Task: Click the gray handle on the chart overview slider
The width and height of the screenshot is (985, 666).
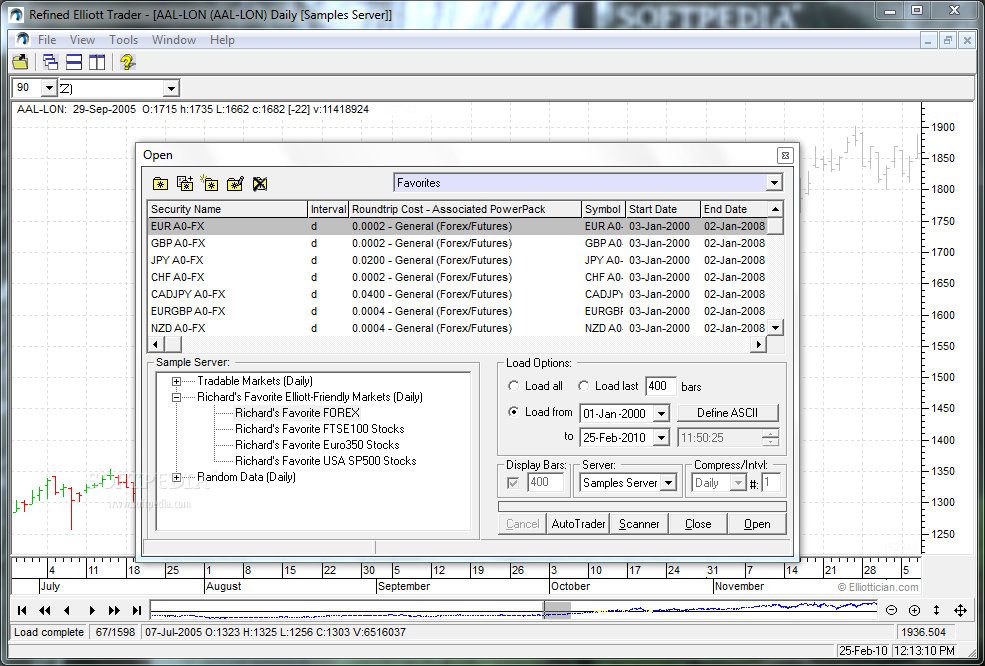Action: (x=557, y=609)
